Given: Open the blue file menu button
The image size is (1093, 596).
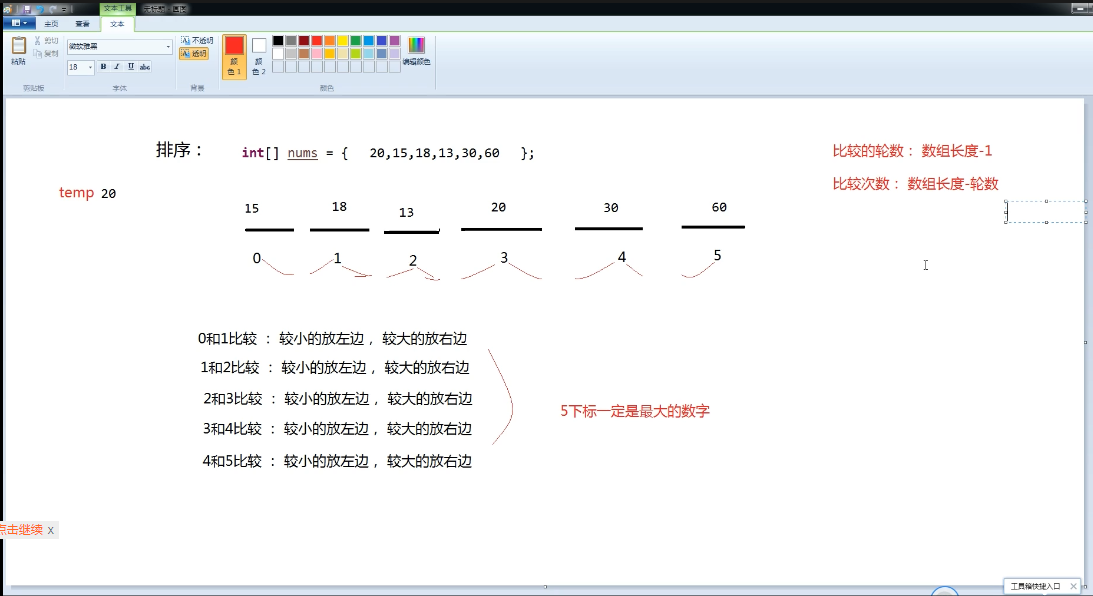Looking at the screenshot, I should point(19,24).
